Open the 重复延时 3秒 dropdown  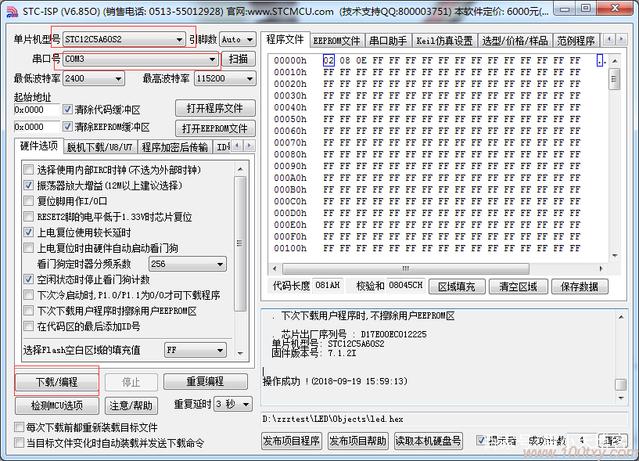(x=234, y=404)
